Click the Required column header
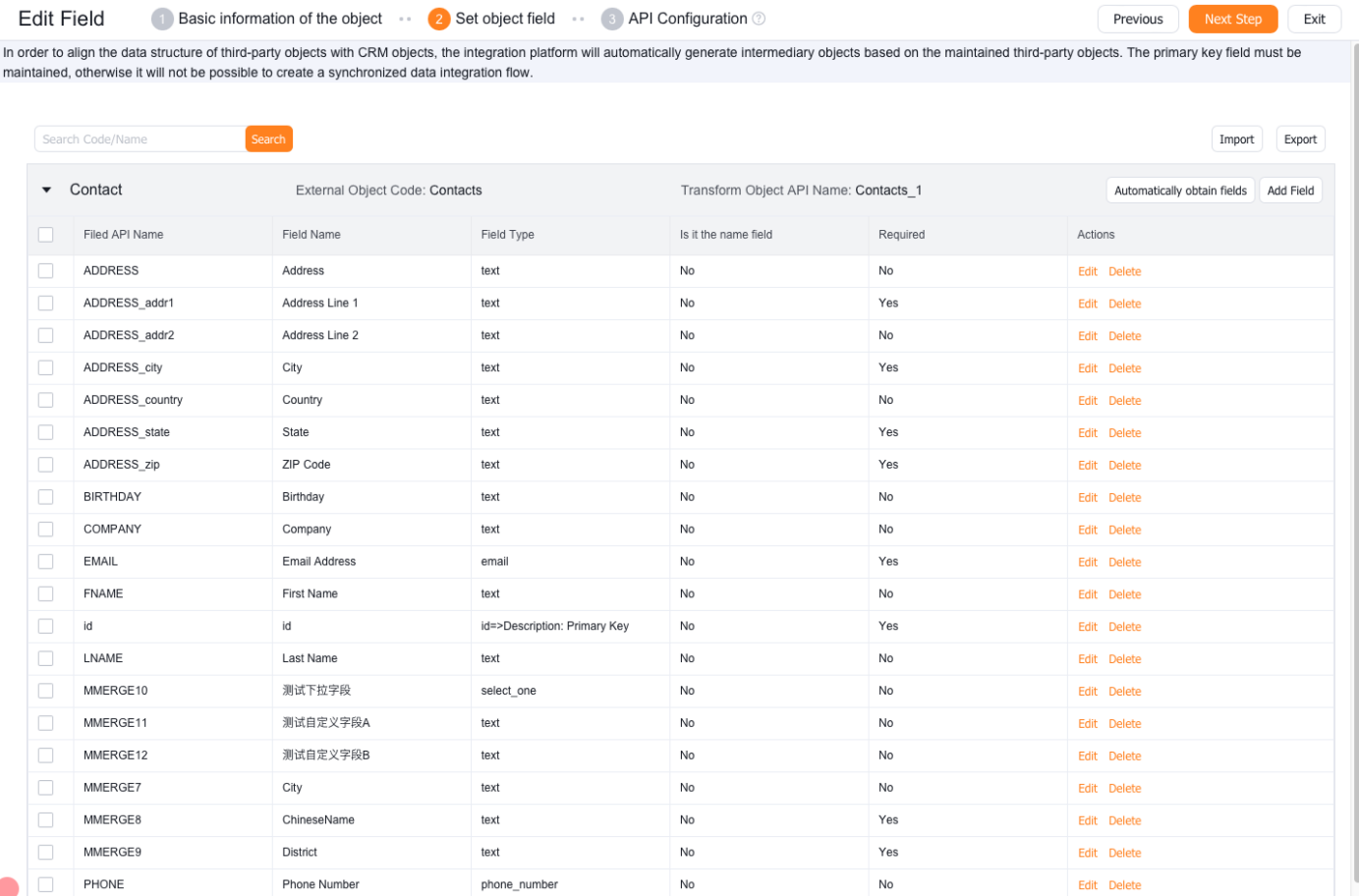 click(x=901, y=235)
